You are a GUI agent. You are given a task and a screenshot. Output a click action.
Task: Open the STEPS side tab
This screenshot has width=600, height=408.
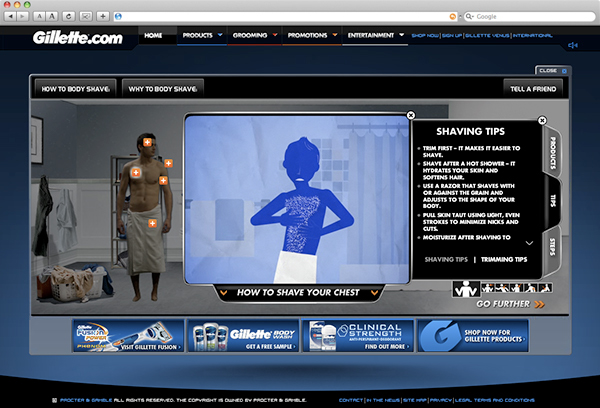point(552,248)
